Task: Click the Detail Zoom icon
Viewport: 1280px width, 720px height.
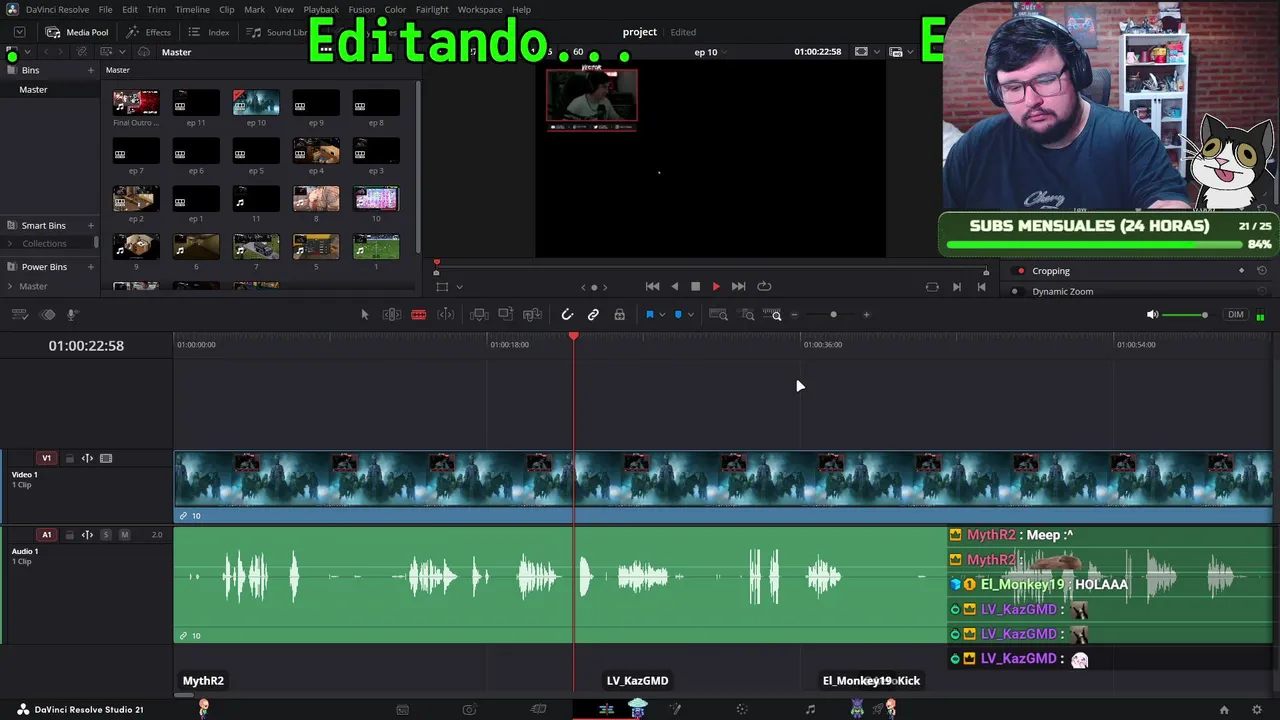Action: [x=748, y=315]
